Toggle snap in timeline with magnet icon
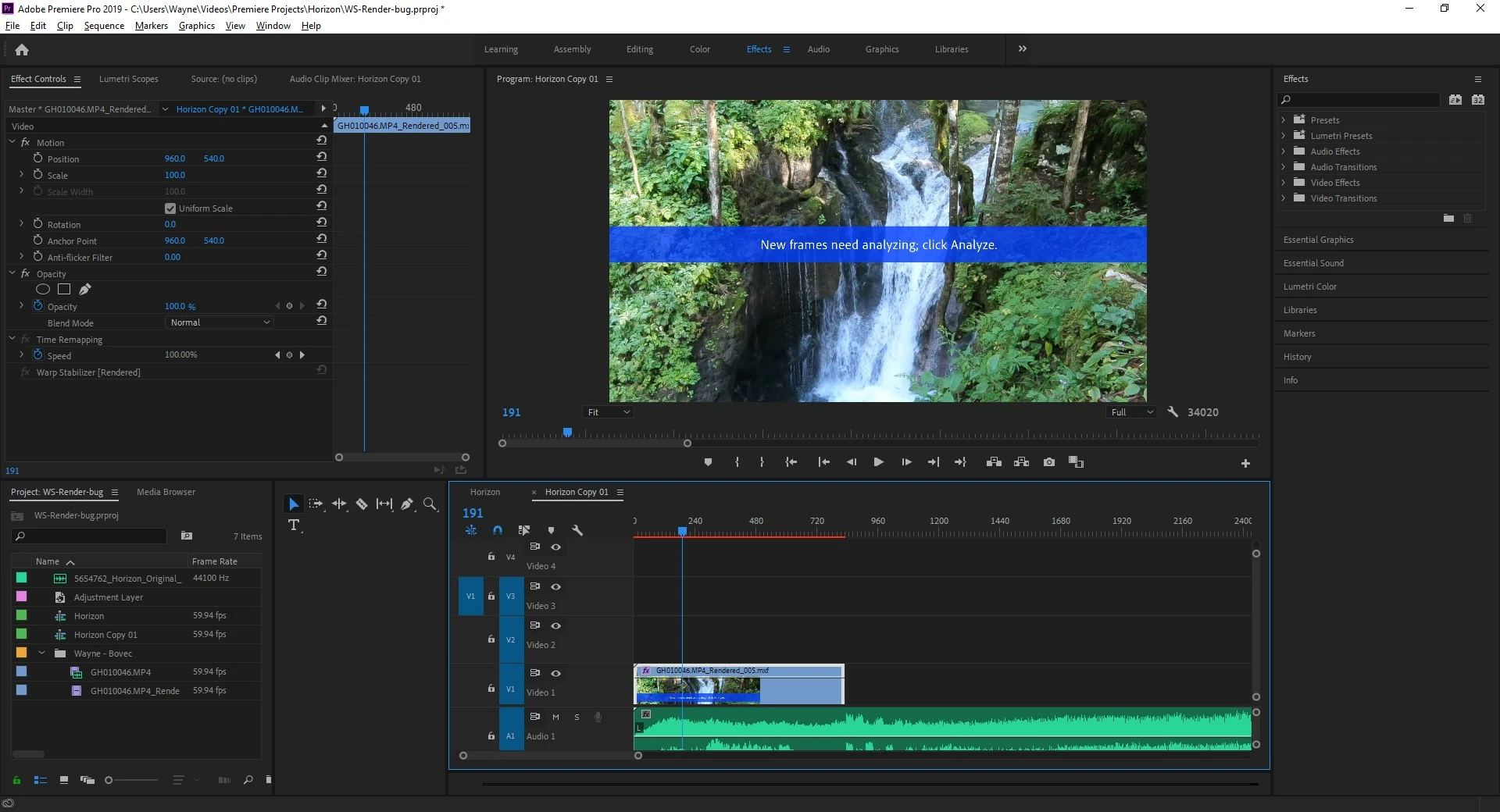This screenshot has width=1500, height=812. [x=498, y=530]
